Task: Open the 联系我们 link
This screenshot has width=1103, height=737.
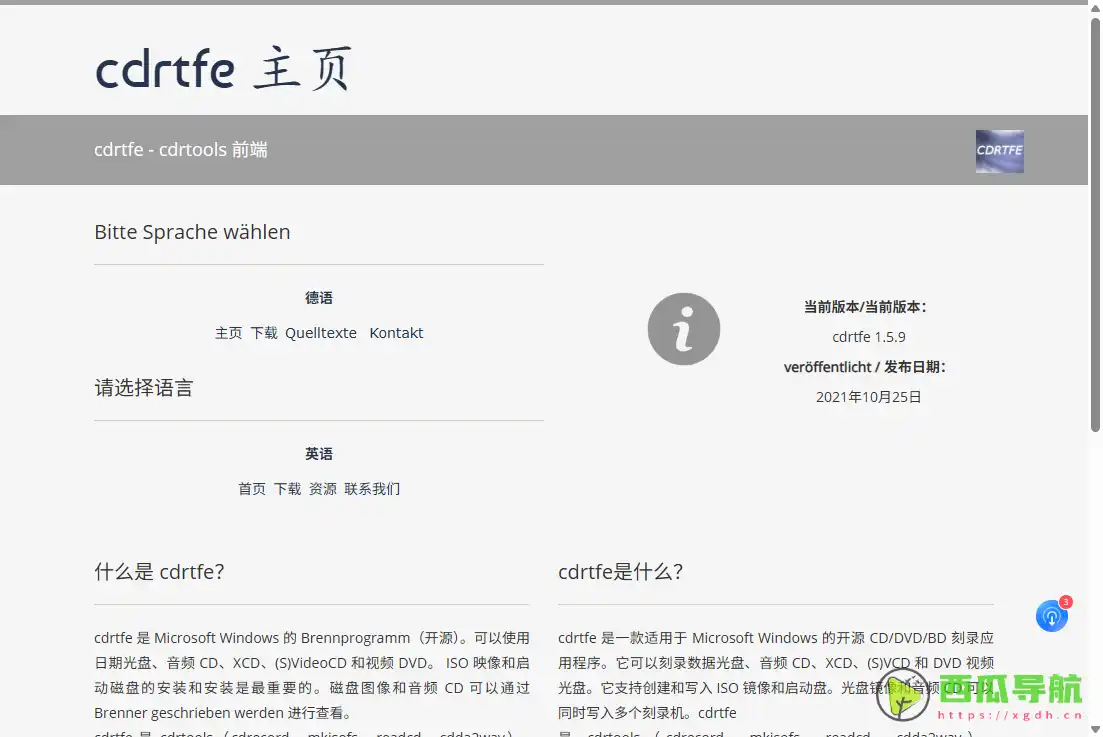Action: pyautogui.click(x=372, y=489)
